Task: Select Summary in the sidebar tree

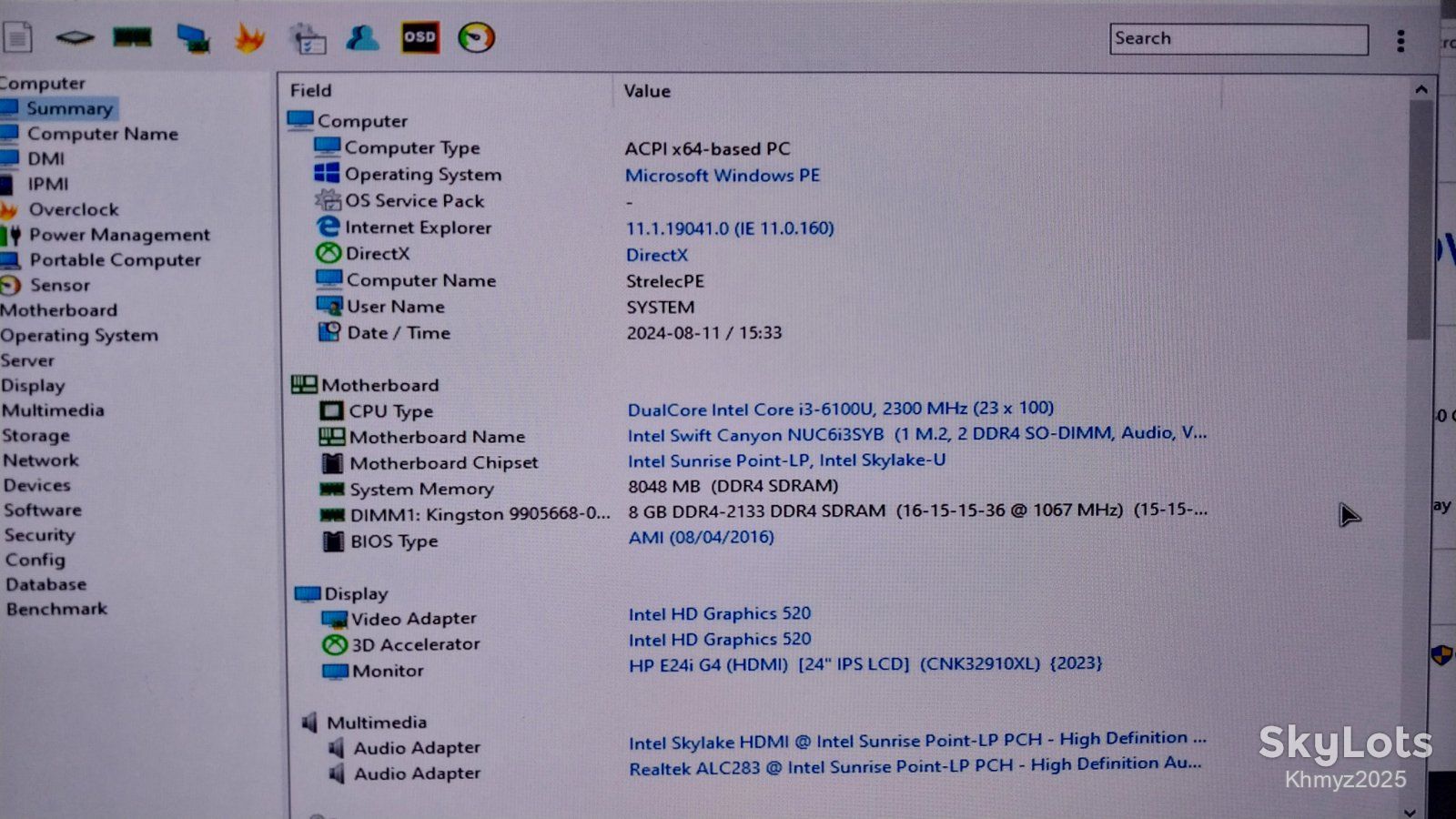Action: 70,108
